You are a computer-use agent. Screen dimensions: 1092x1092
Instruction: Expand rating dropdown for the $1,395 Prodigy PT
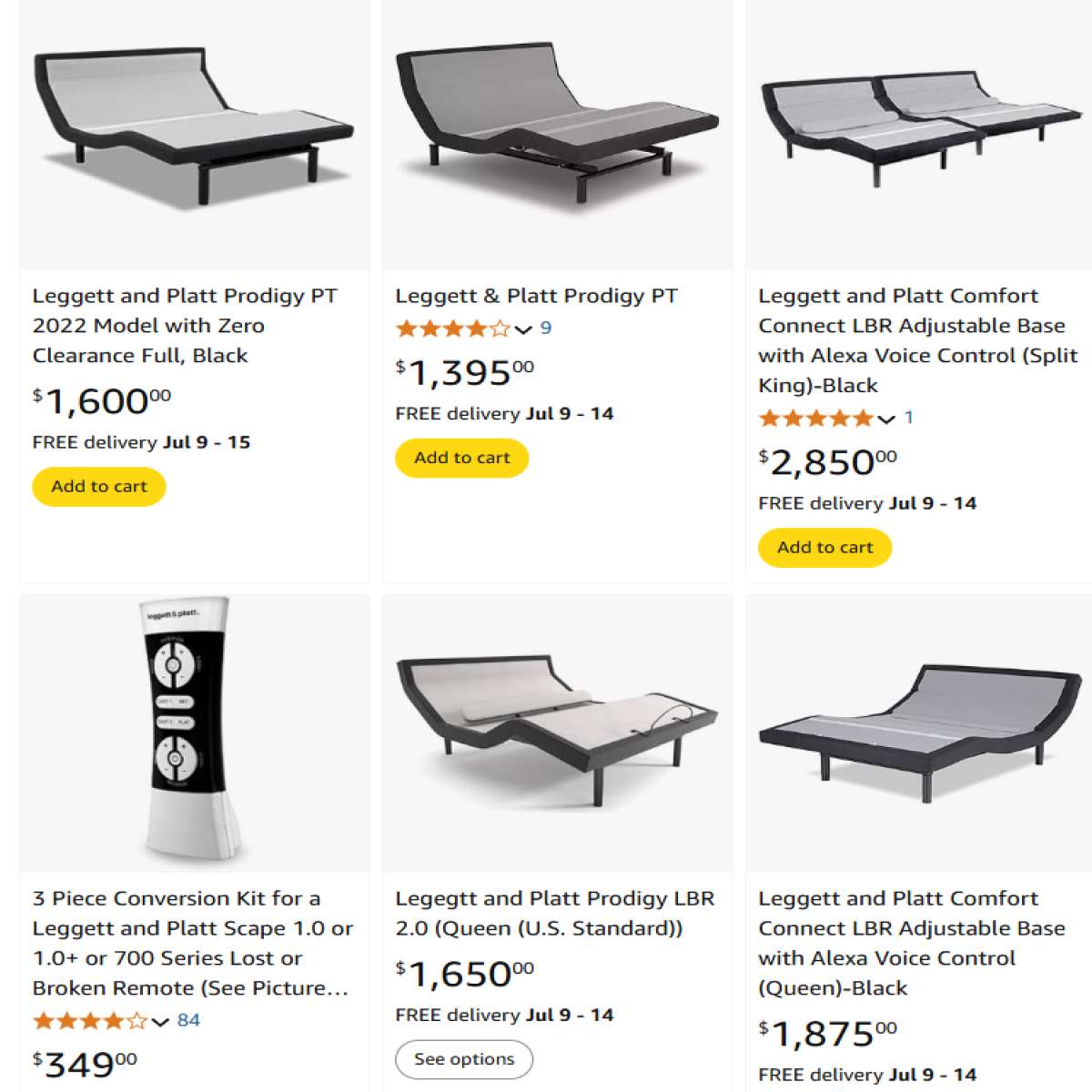pos(523,329)
